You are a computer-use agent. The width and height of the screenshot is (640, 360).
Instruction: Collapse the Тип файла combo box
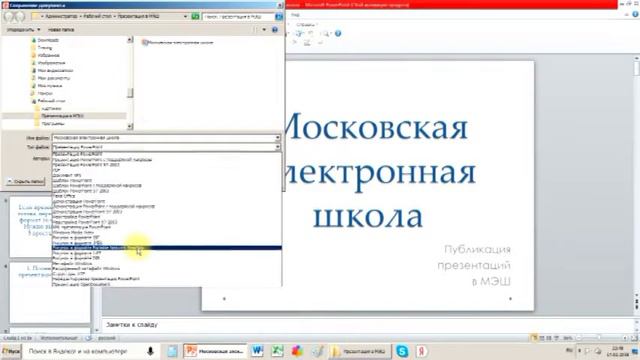click(x=278, y=147)
